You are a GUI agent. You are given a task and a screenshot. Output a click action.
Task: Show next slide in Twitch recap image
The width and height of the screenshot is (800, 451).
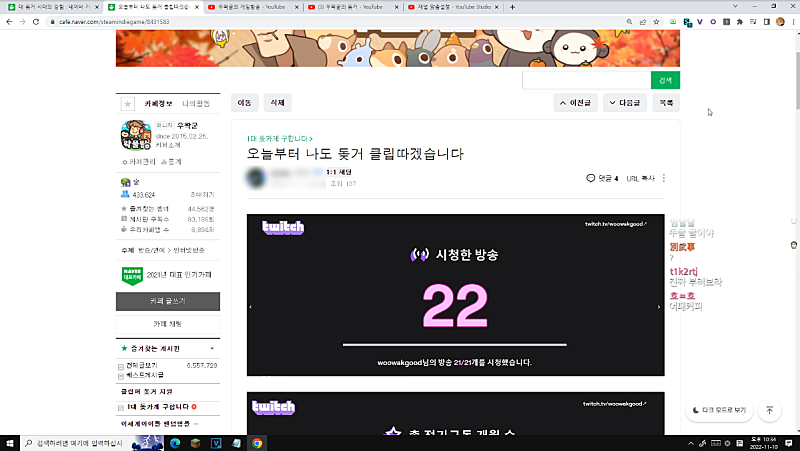click(x=659, y=307)
